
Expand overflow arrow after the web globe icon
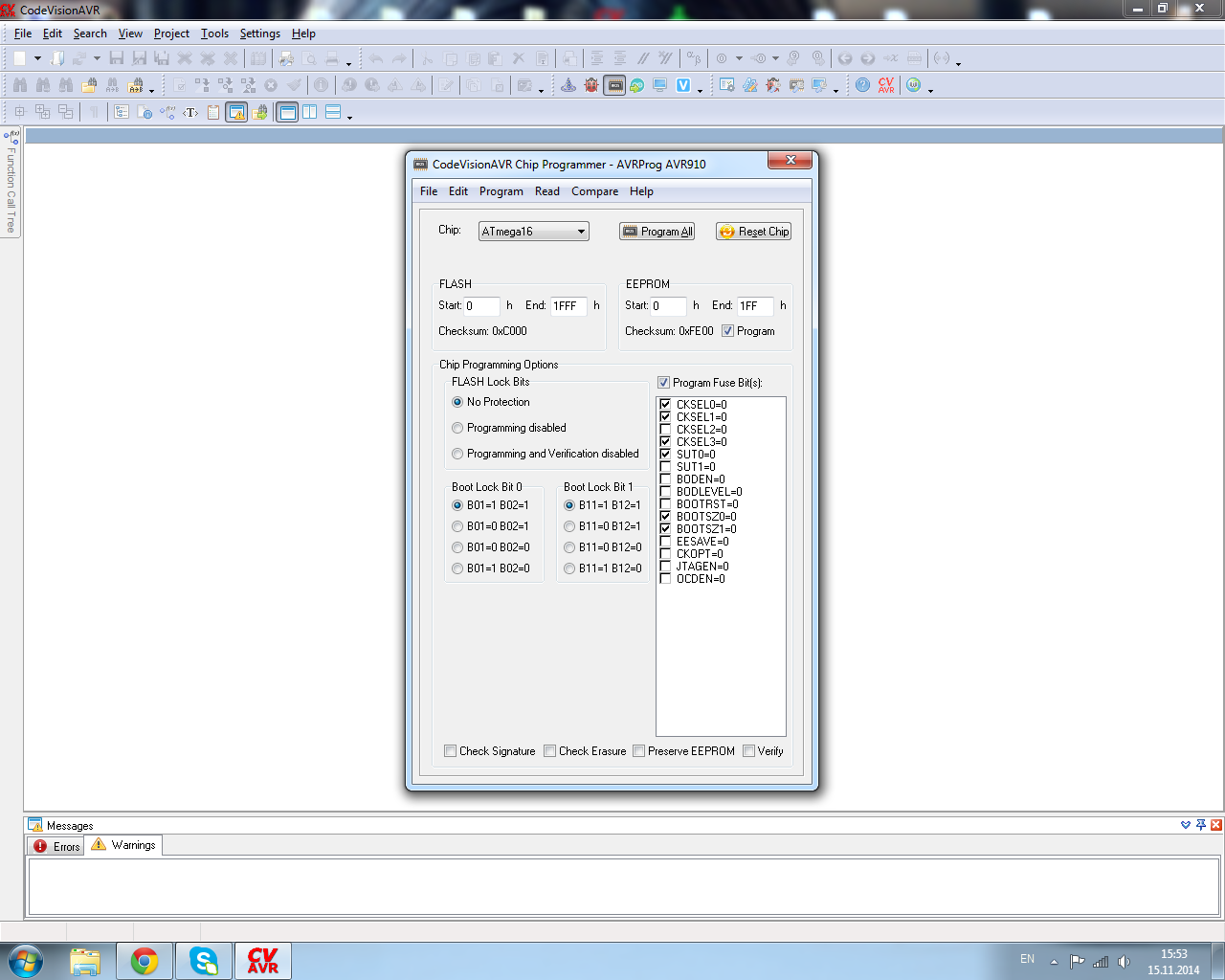point(930,90)
